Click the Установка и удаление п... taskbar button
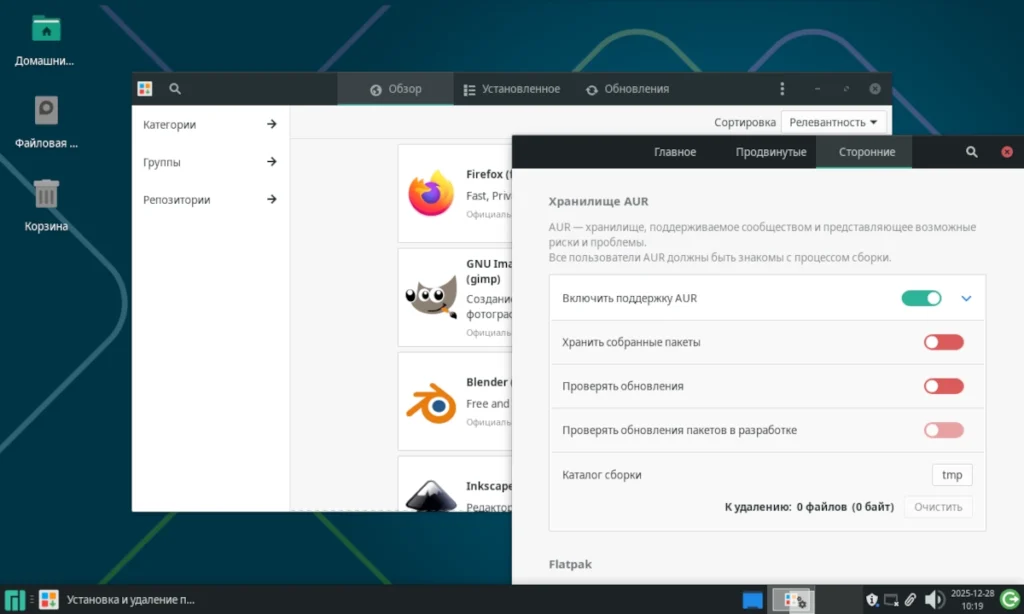 (118, 600)
